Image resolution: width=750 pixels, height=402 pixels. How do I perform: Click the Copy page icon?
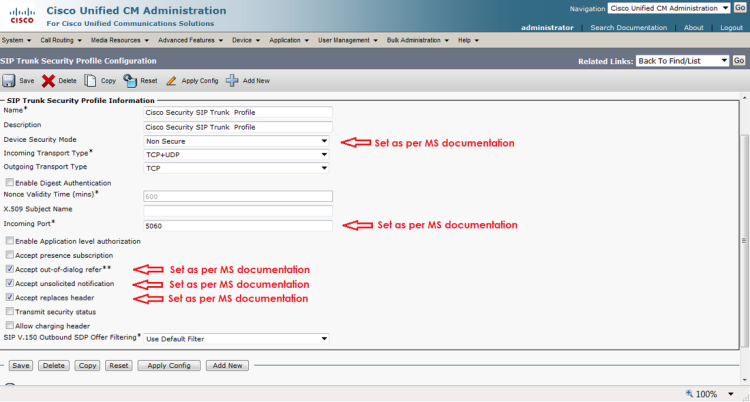pos(90,80)
